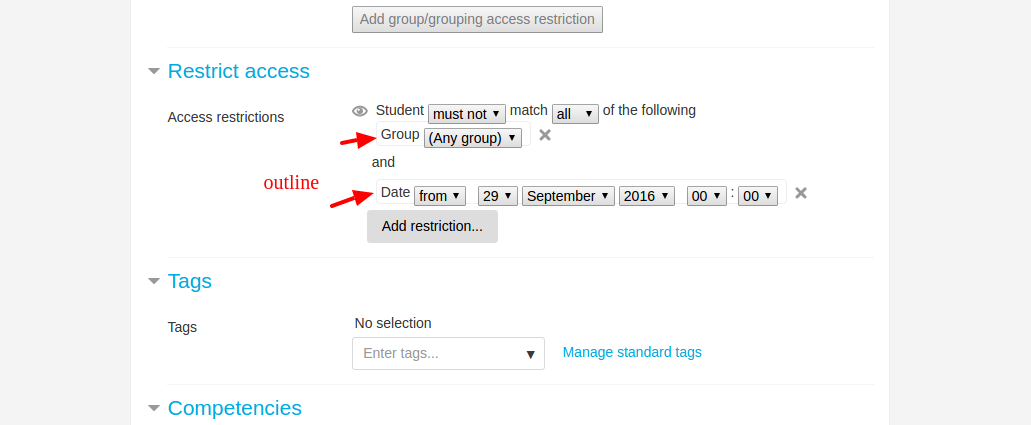Open the Manage standard tags link
This screenshot has height=425, width=1031.
point(632,352)
